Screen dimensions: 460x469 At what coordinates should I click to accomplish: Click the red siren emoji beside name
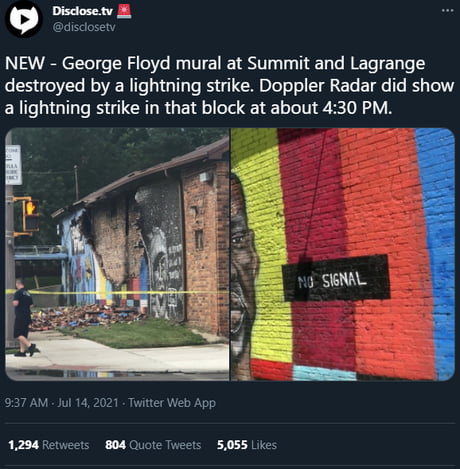[x=124, y=11]
